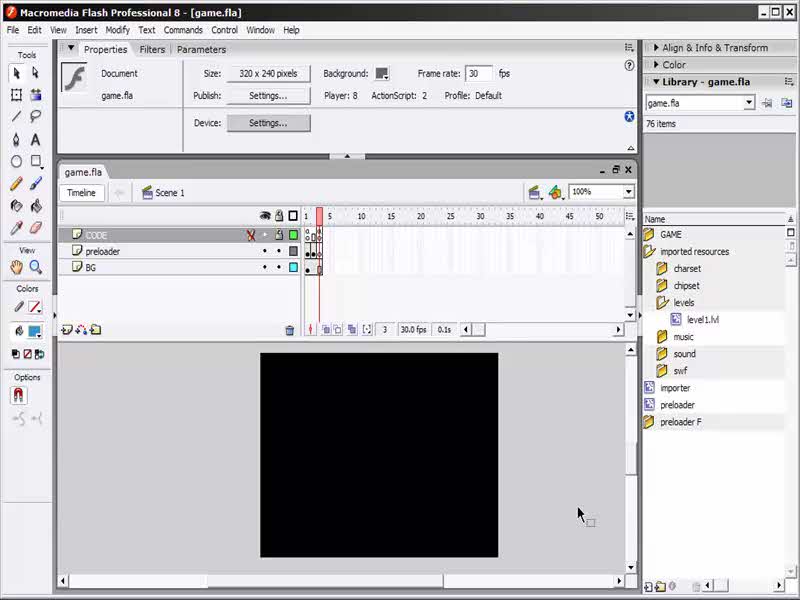Toggle outline square of CODE layer
The image size is (800, 600).
(293, 235)
